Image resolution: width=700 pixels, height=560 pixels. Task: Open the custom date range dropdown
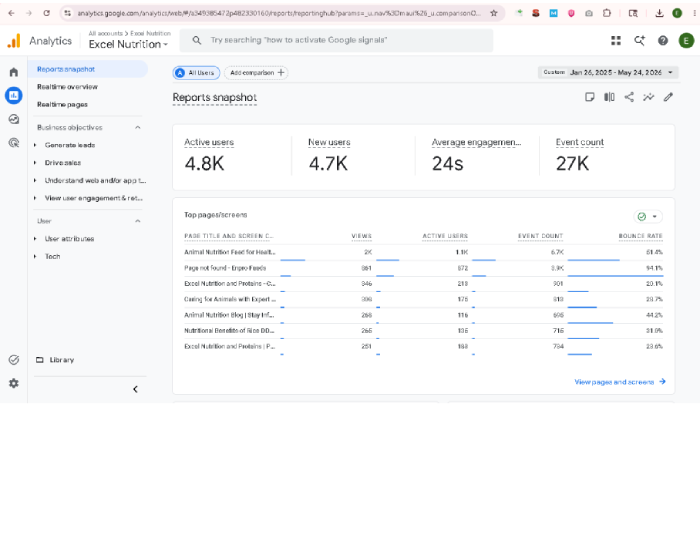[x=608, y=72]
